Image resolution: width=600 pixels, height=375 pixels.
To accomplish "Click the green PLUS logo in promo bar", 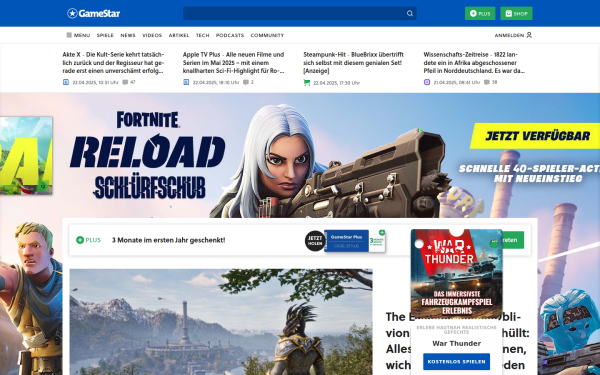I will [88, 240].
